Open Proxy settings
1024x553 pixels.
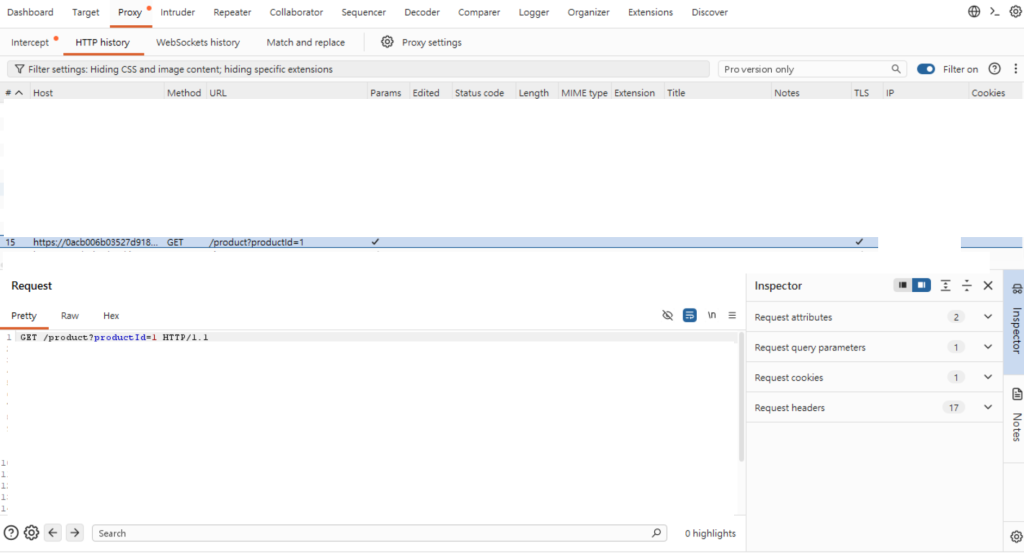[x=432, y=42]
